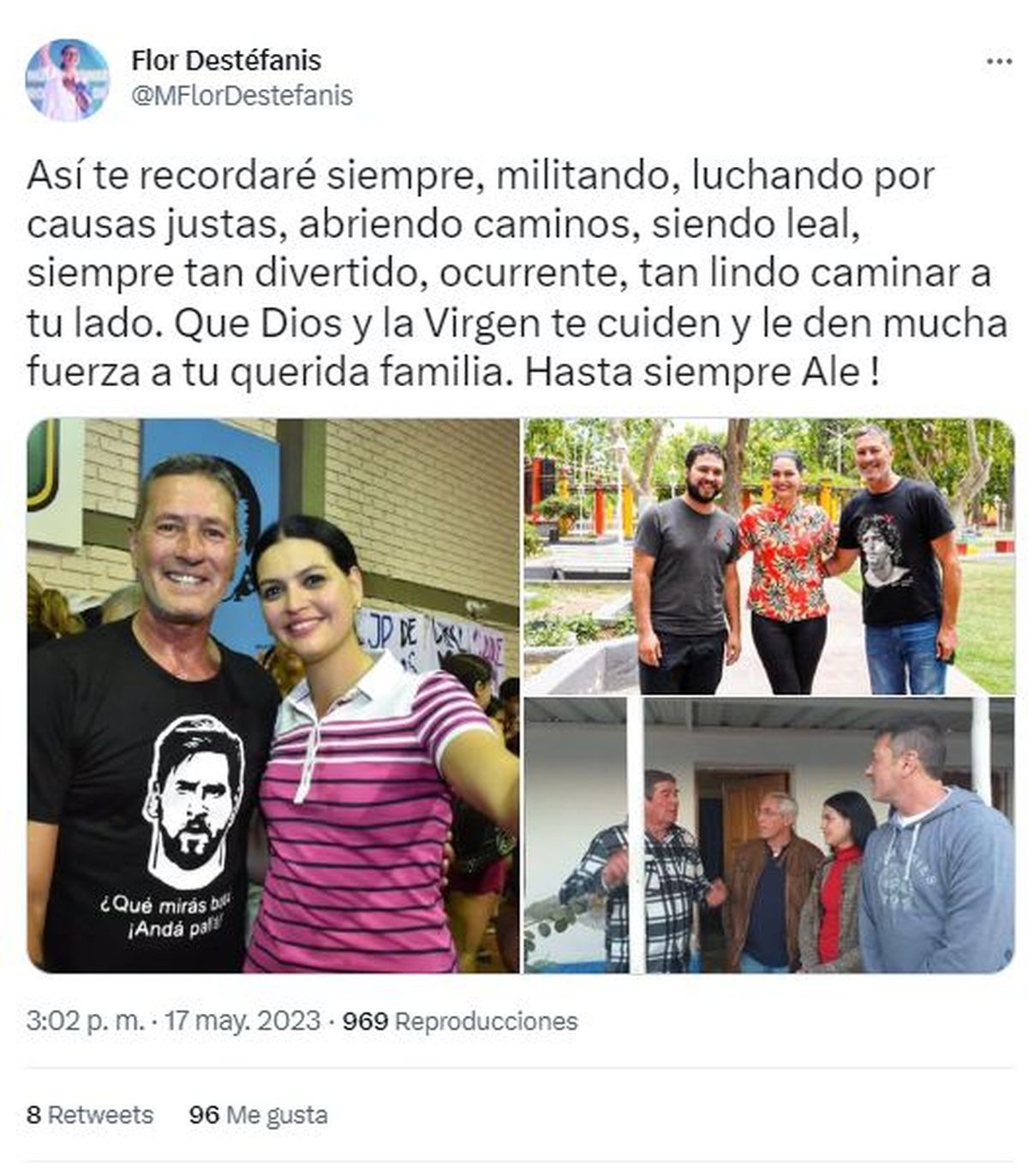1028x1176 pixels.
Task: Open the @MFlorDestefanis handle link
Action: (242, 96)
